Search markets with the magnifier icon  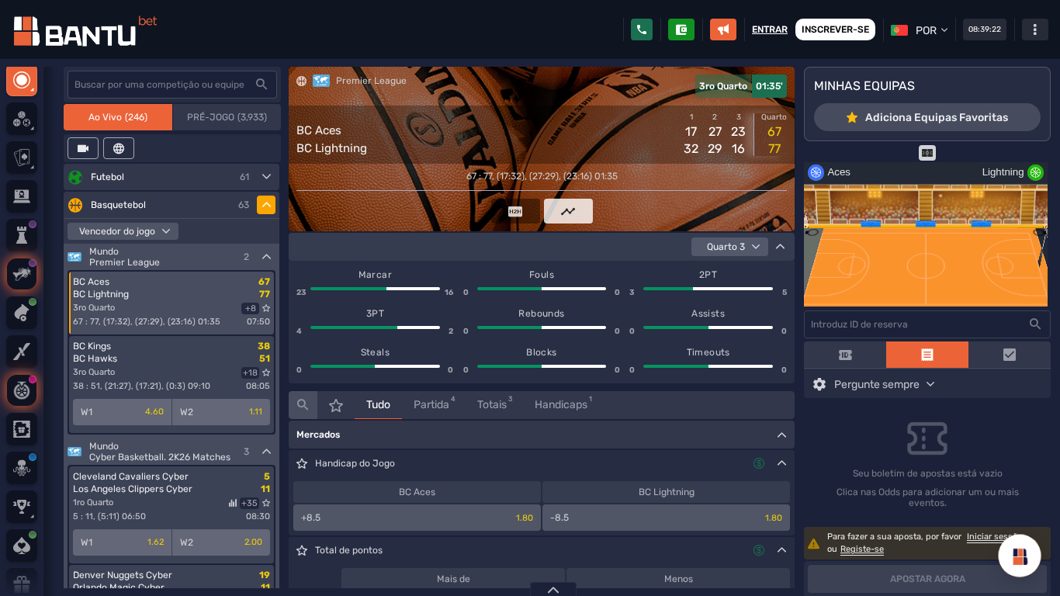click(303, 405)
